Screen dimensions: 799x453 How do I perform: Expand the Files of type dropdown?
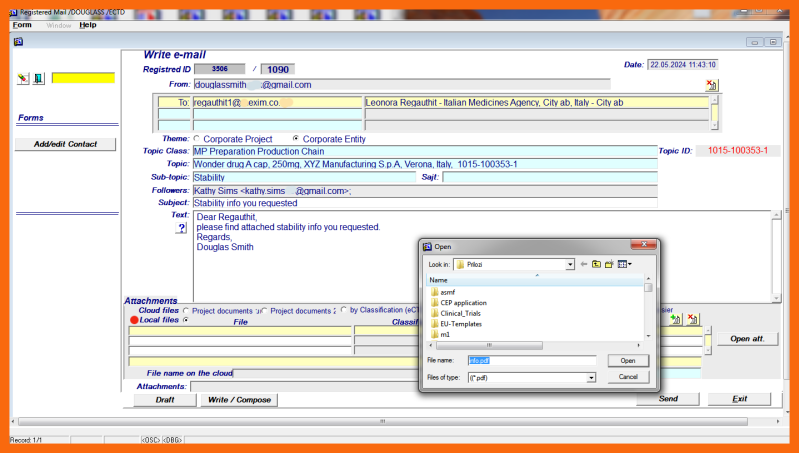click(x=591, y=377)
